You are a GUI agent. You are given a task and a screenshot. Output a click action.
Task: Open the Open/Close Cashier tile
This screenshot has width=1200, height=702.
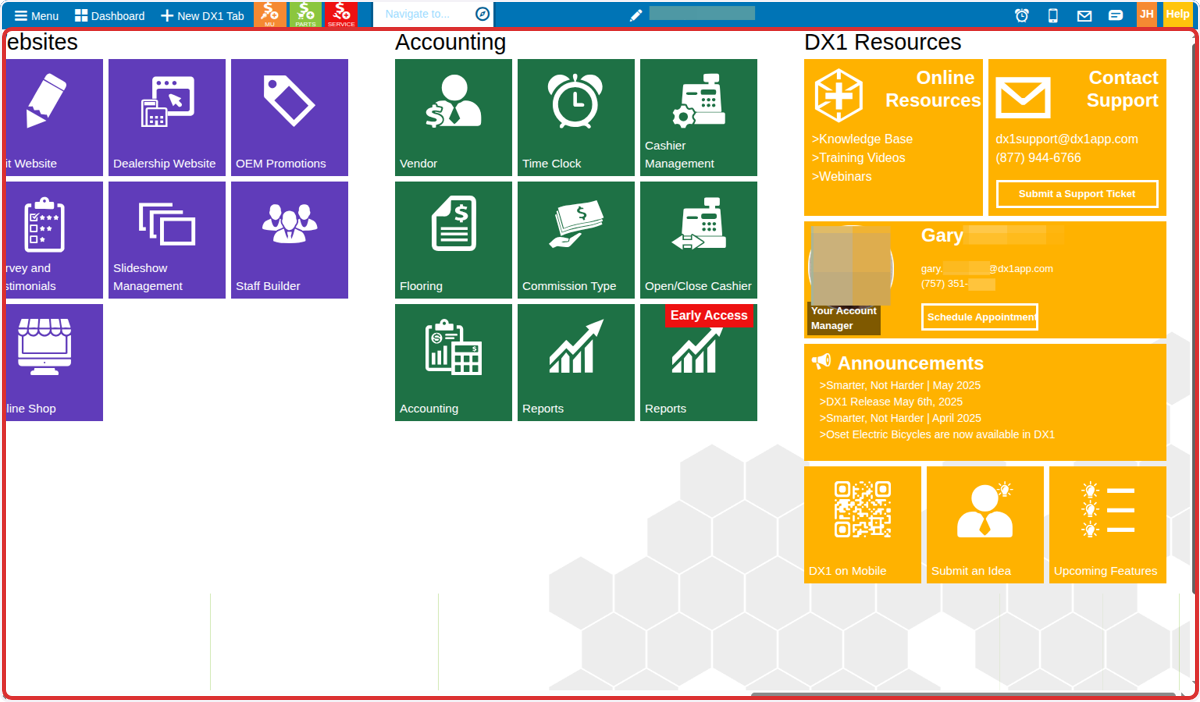(698, 240)
